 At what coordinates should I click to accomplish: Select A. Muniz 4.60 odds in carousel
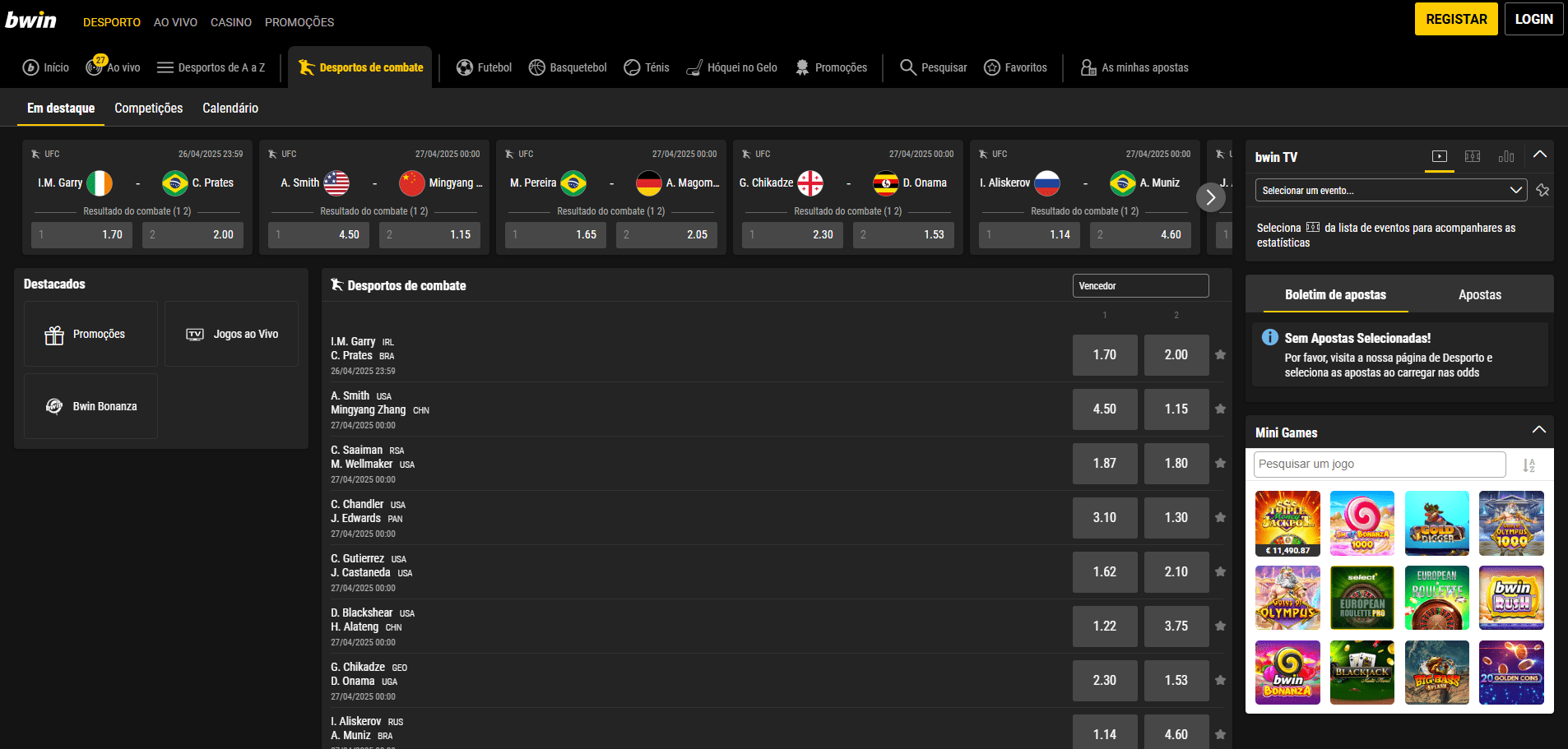(1140, 235)
